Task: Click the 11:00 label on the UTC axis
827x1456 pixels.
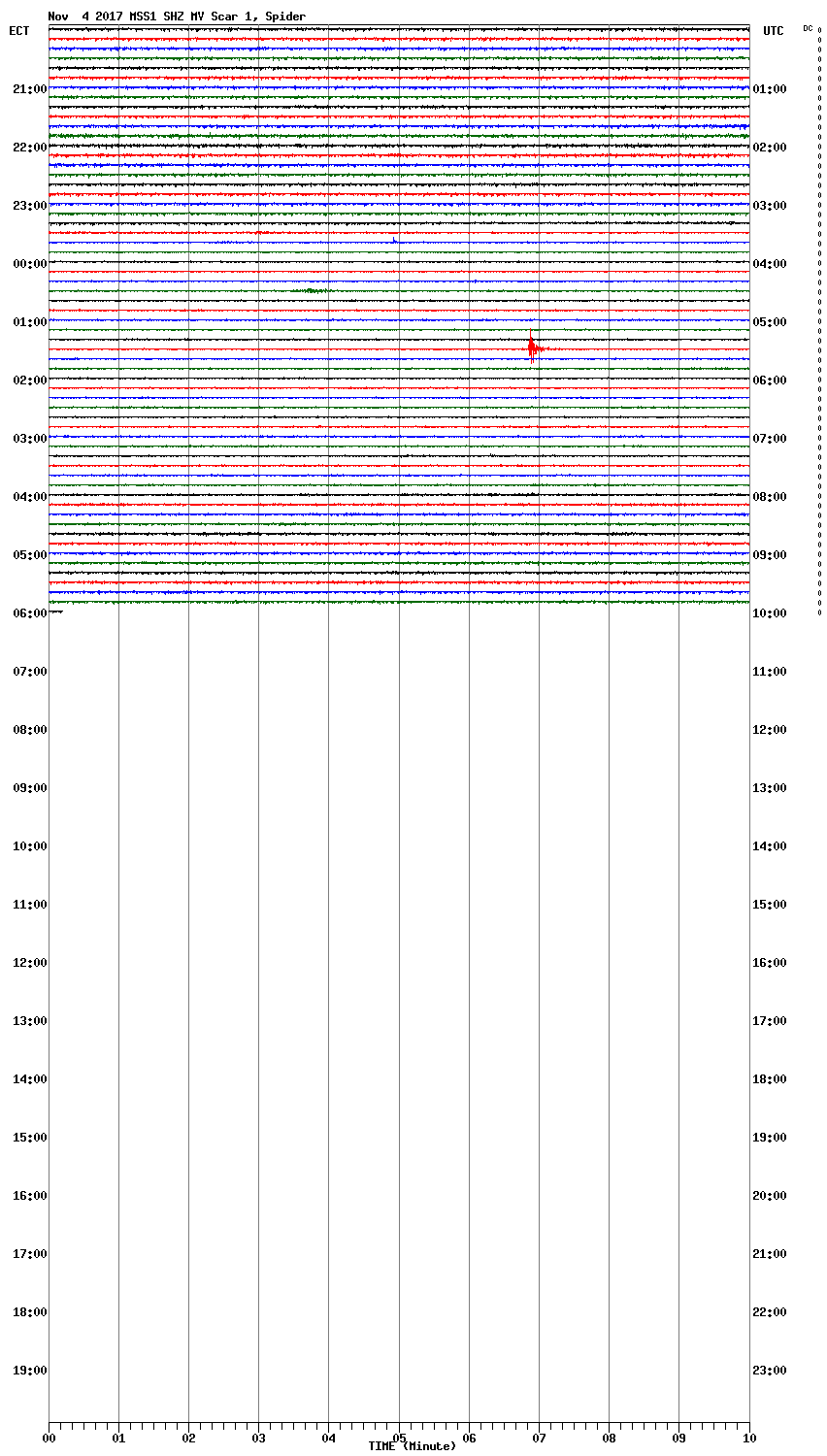Action: coord(770,672)
